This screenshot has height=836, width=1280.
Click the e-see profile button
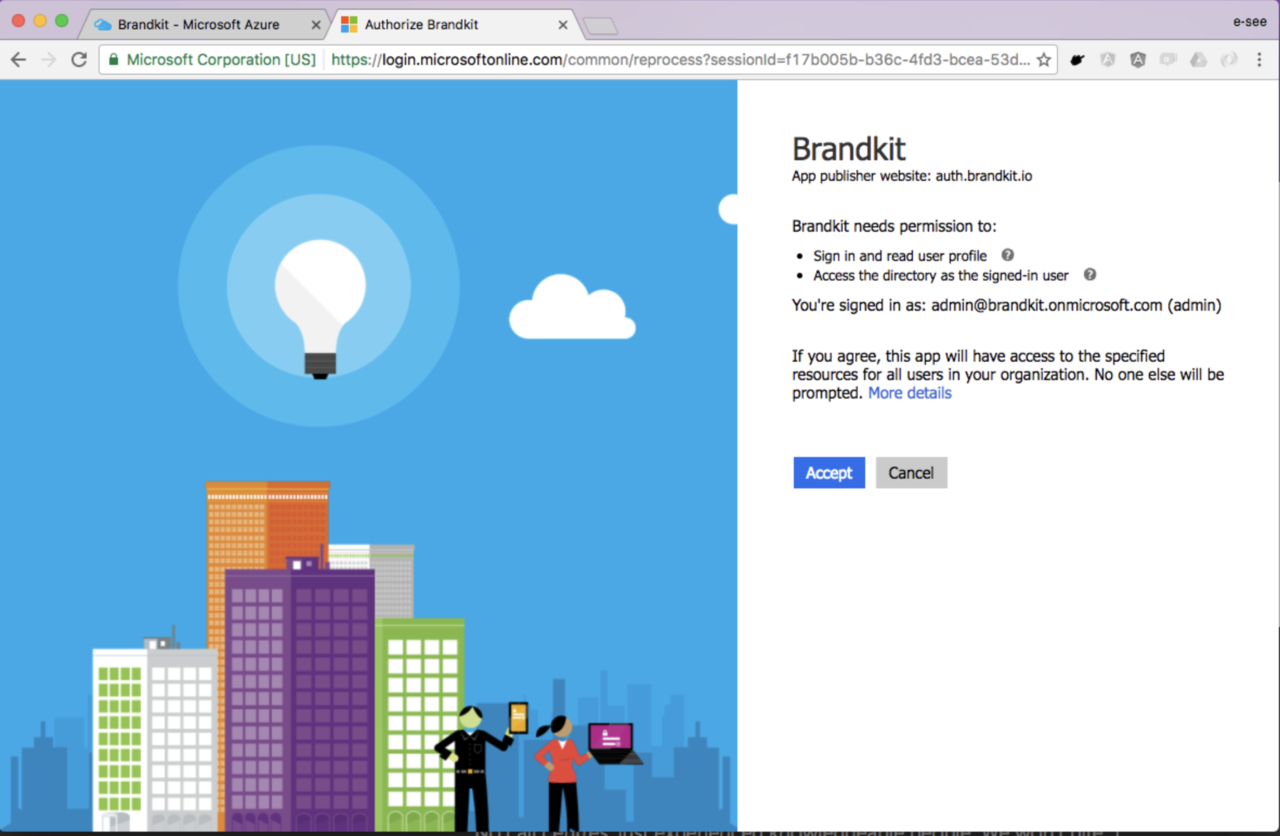pyautogui.click(x=1250, y=22)
